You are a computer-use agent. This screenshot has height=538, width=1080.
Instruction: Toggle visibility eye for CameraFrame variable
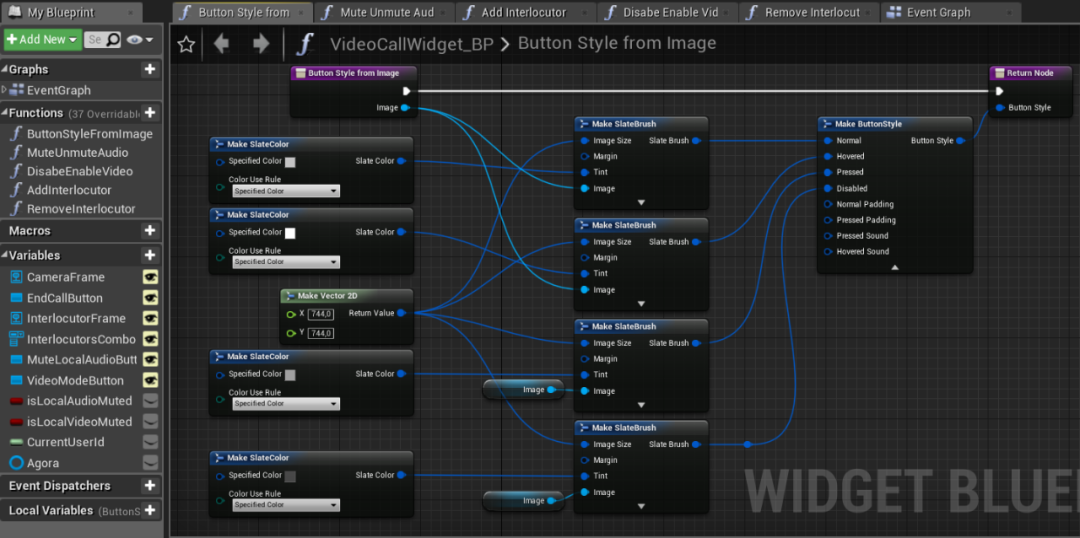pyautogui.click(x=150, y=277)
